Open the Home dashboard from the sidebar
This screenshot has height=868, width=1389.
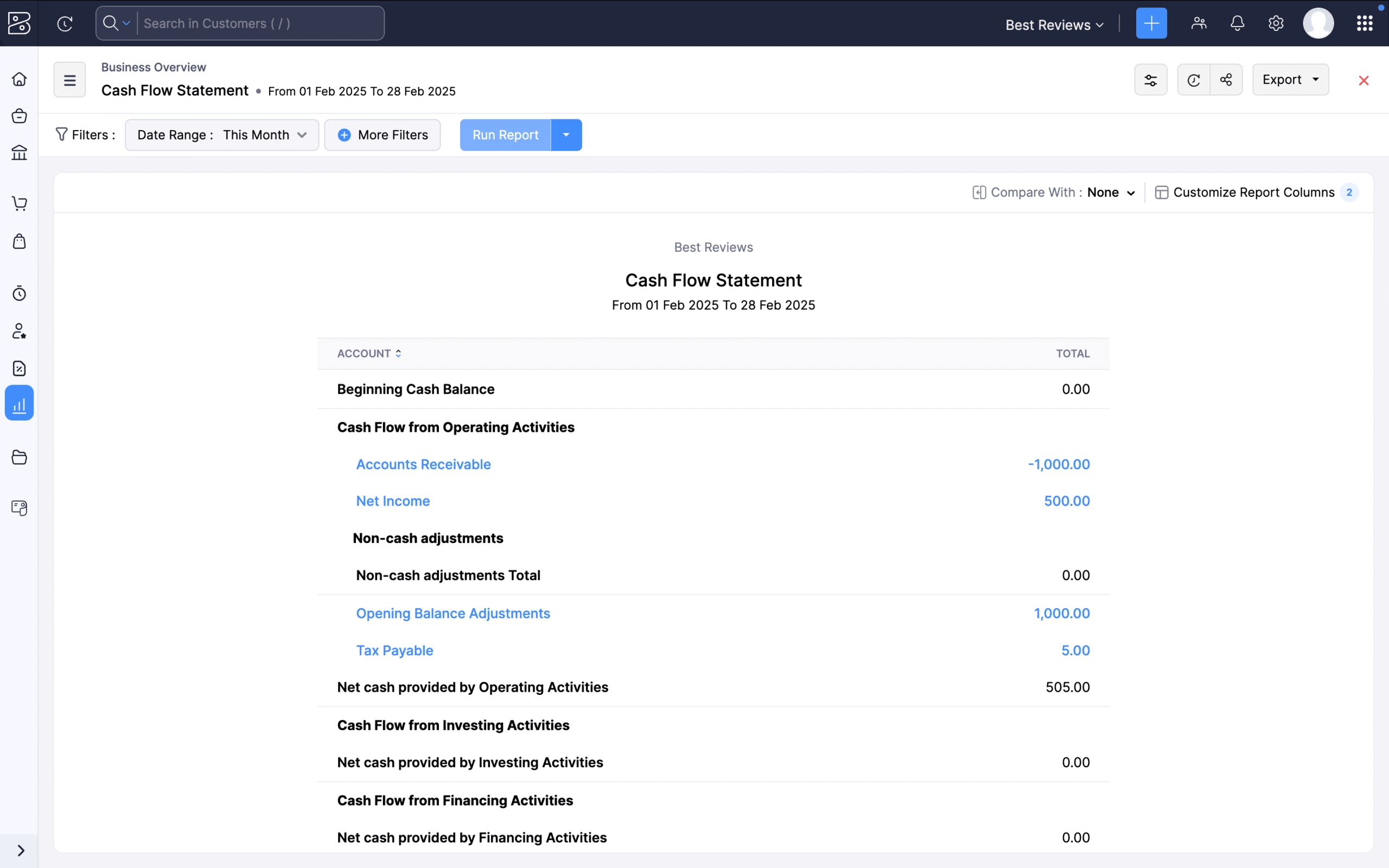(x=19, y=79)
